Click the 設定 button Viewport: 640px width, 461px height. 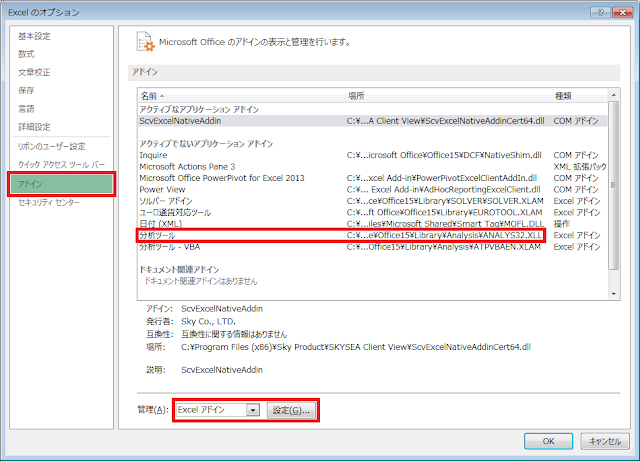pos(292,410)
